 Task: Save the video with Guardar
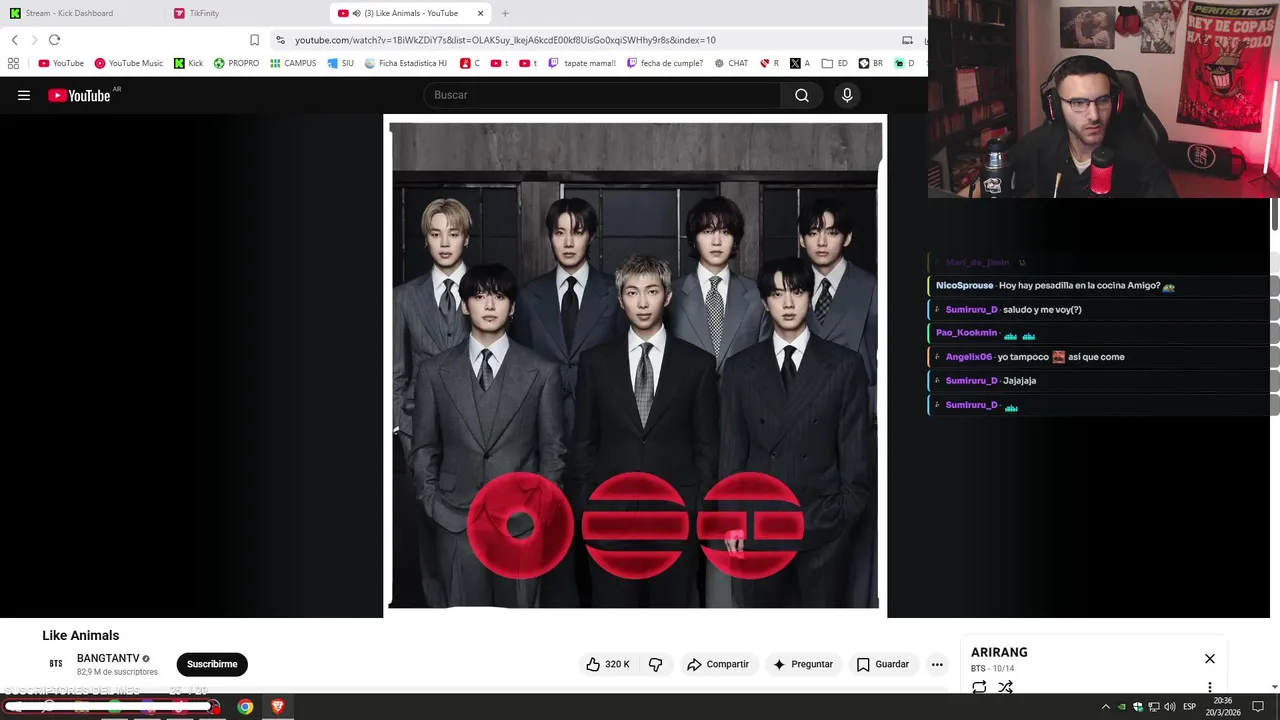(x=883, y=664)
